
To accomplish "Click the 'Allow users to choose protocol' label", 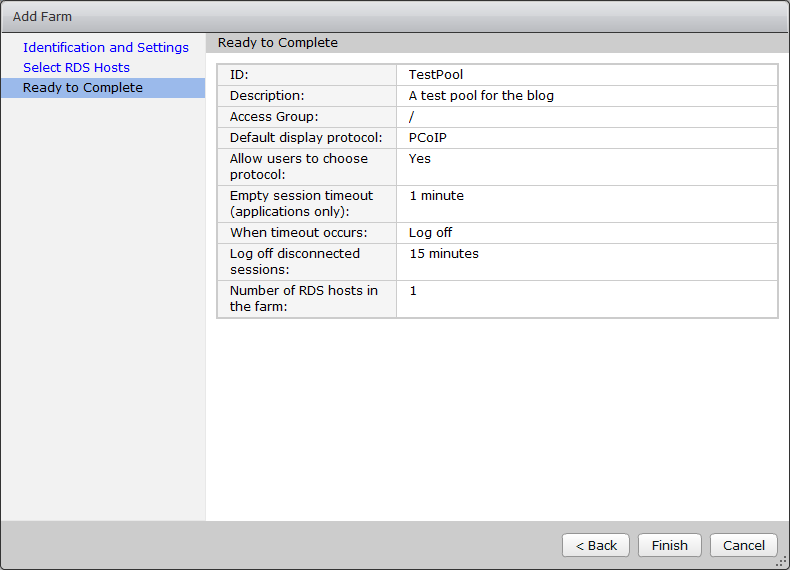I will coord(298,166).
